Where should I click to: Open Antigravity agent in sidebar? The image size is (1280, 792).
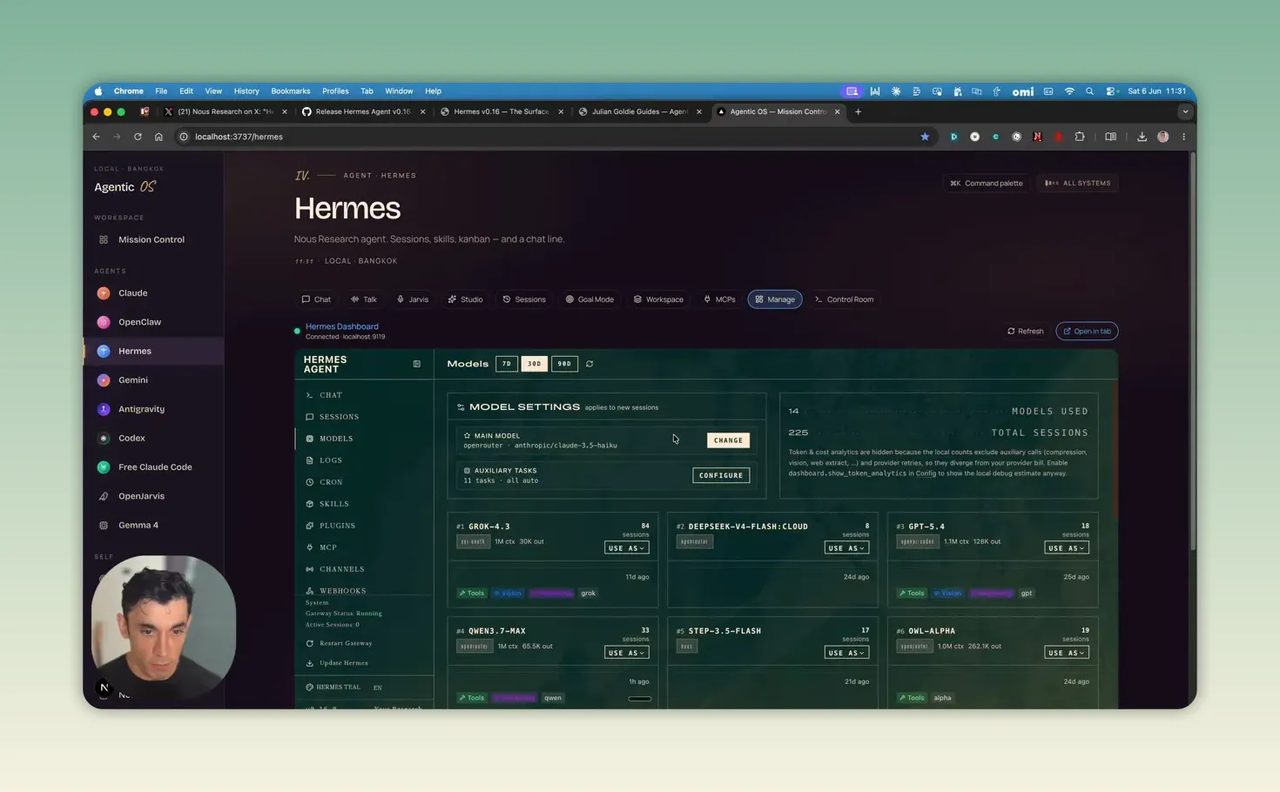pos(141,409)
